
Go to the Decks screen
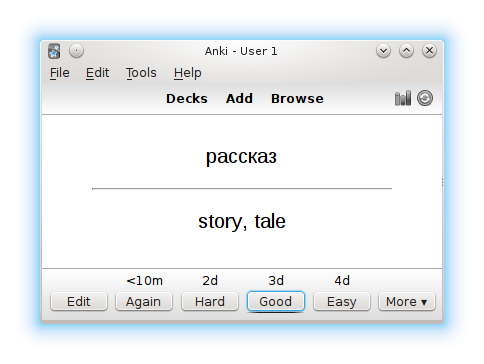187,99
